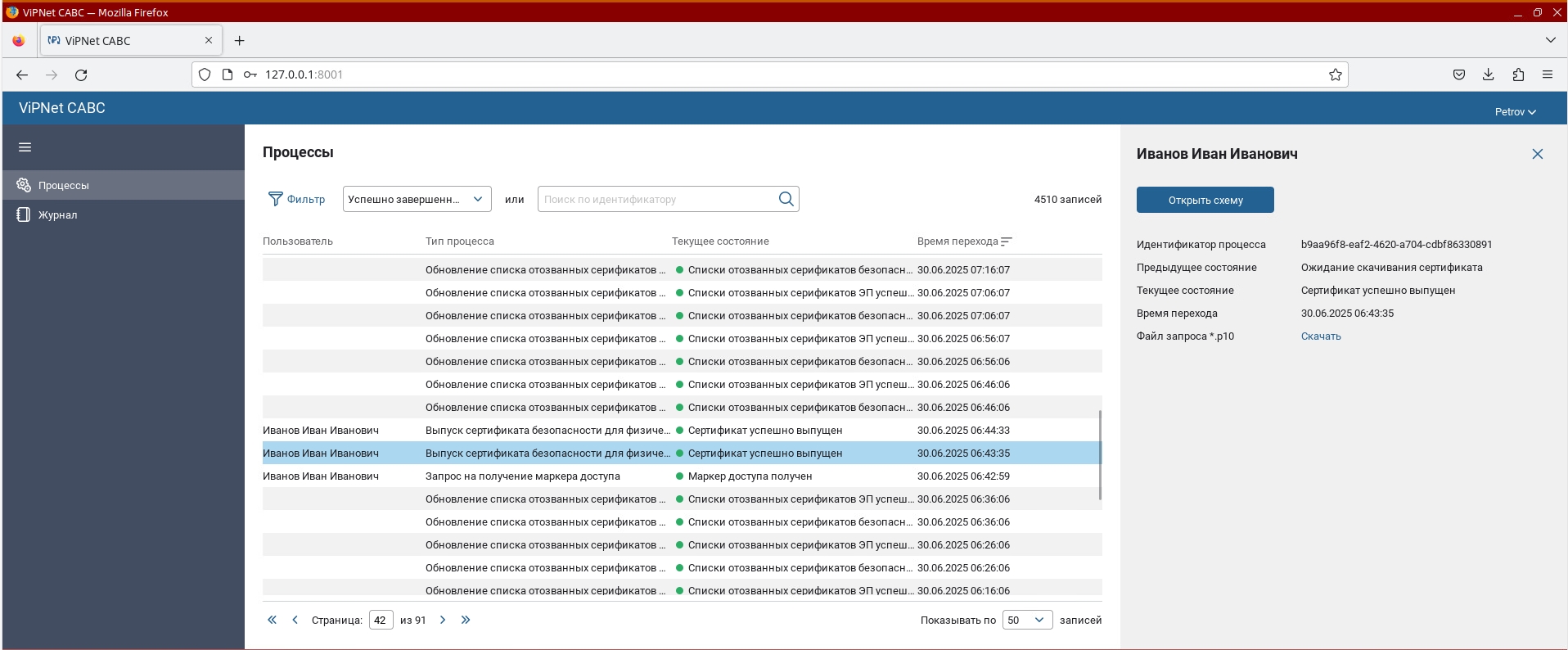Viewport: 1568px width, 650px height.
Task: Click the search magnifier icon
Action: [x=786, y=199]
